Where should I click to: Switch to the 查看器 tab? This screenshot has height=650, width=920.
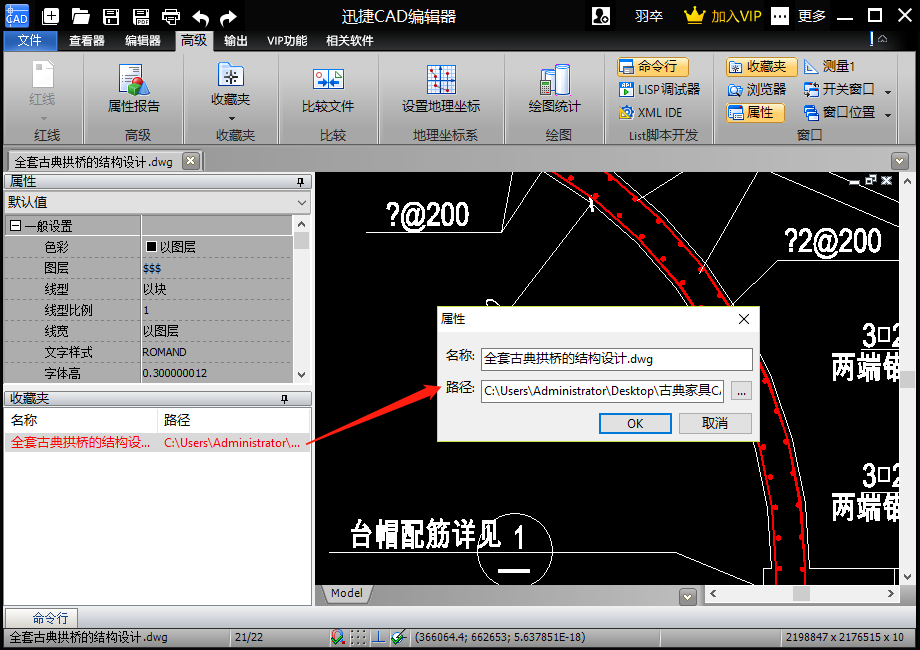click(x=86, y=40)
